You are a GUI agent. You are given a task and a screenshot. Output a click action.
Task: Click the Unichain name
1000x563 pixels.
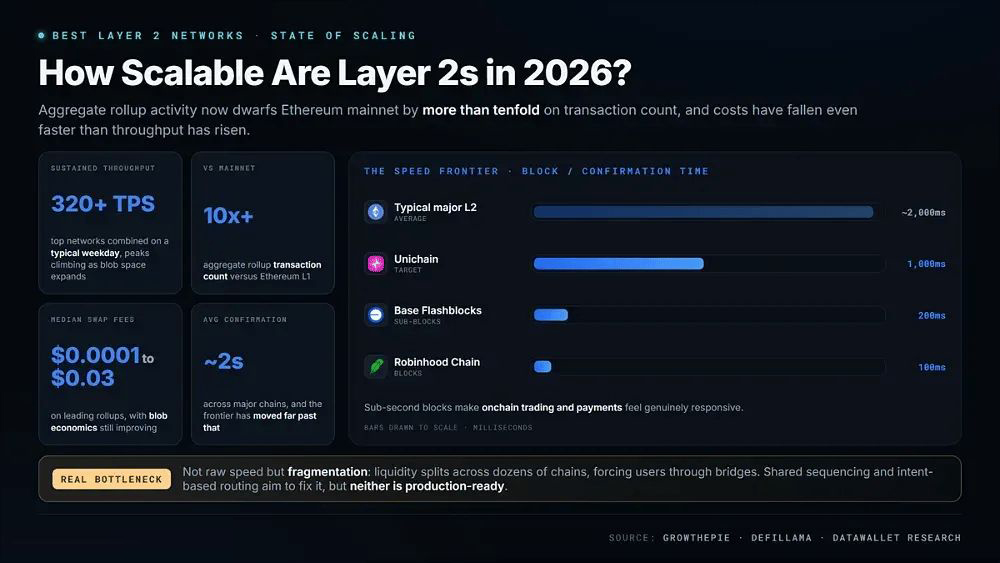point(416,259)
